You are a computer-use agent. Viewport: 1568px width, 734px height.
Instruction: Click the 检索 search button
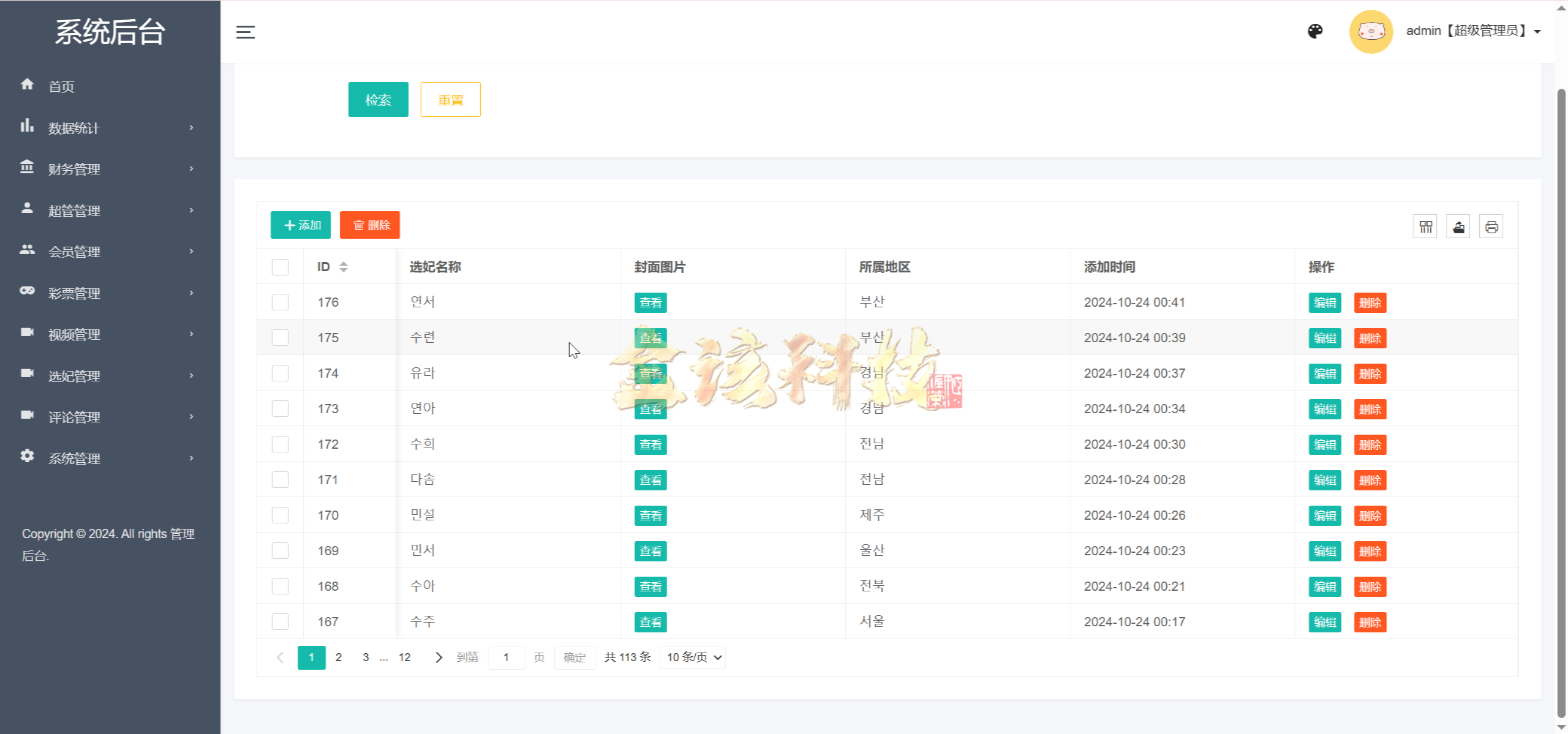[378, 99]
